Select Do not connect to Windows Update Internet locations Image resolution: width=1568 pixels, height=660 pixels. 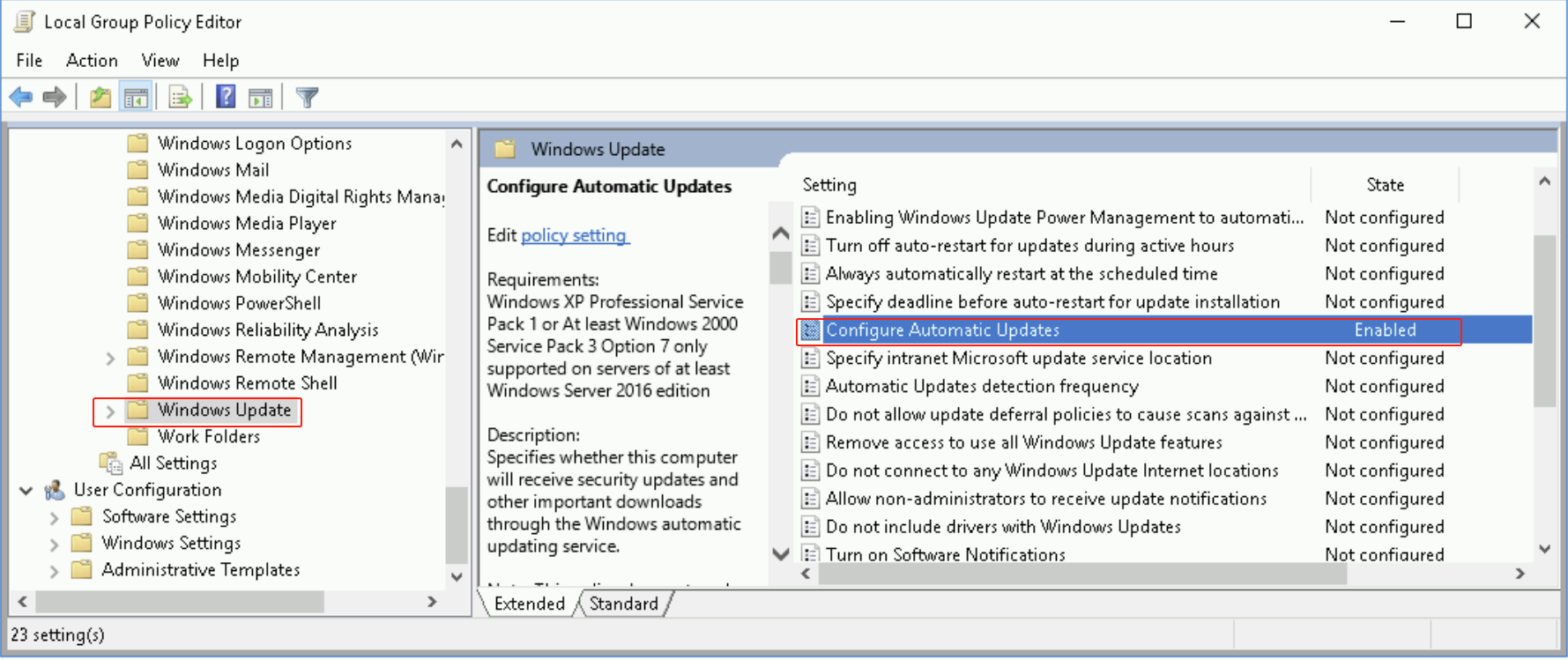coord(1052,471)
